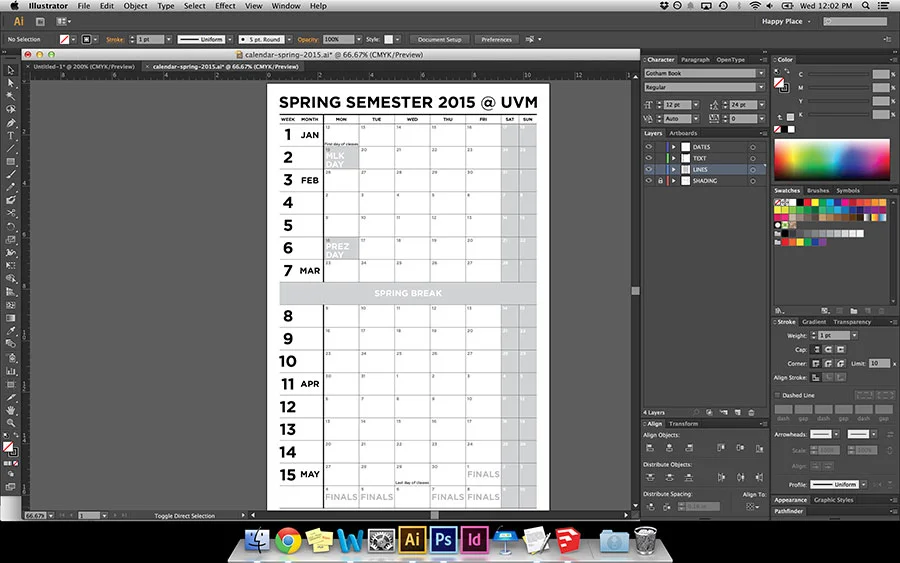Choose the Rotate tool
Viewport: 900px width, 563px height.
tap(10, 226)
